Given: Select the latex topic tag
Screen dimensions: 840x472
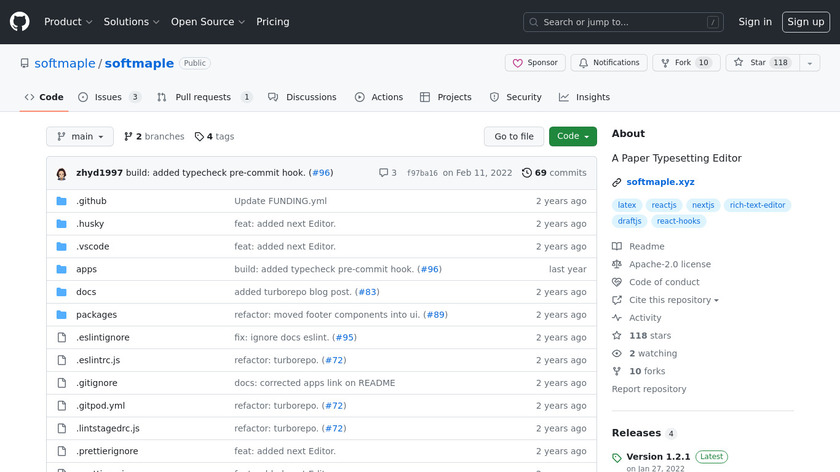Looking at the screenshot, I should click(627, 205).
